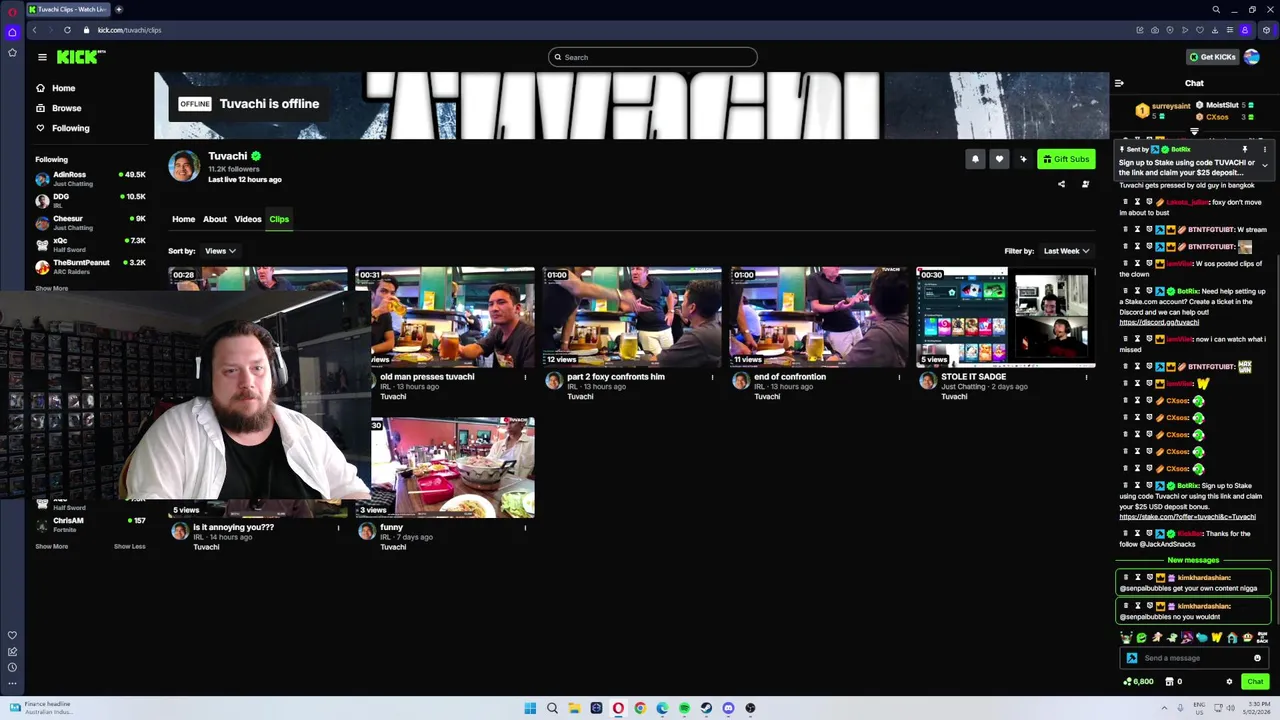
Task: Click the Send a message input
Action: 1194,658
